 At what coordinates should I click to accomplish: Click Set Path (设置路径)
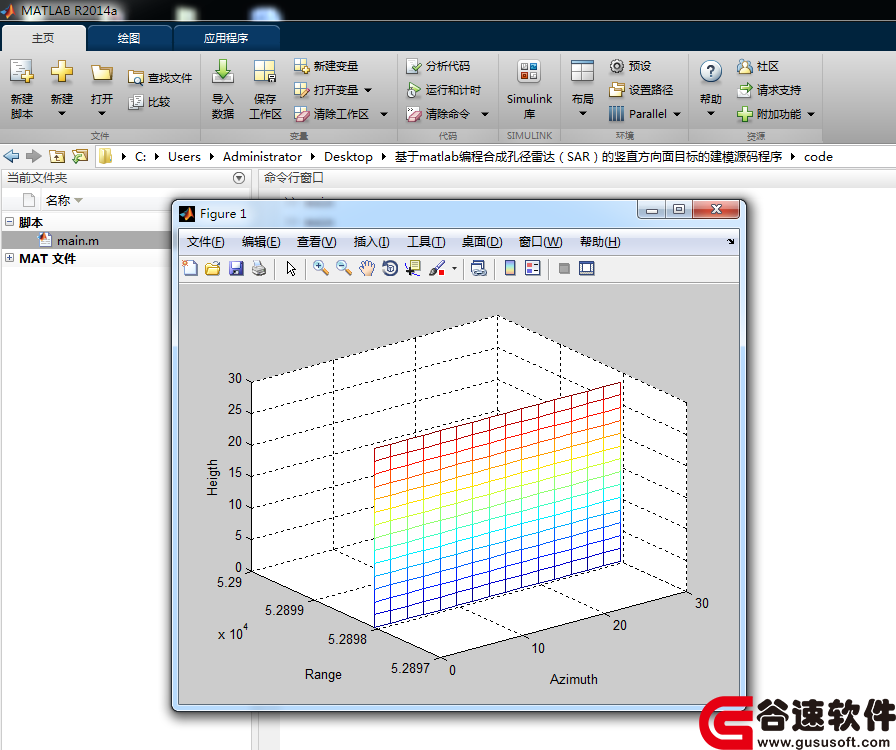[x=641, y=90]
